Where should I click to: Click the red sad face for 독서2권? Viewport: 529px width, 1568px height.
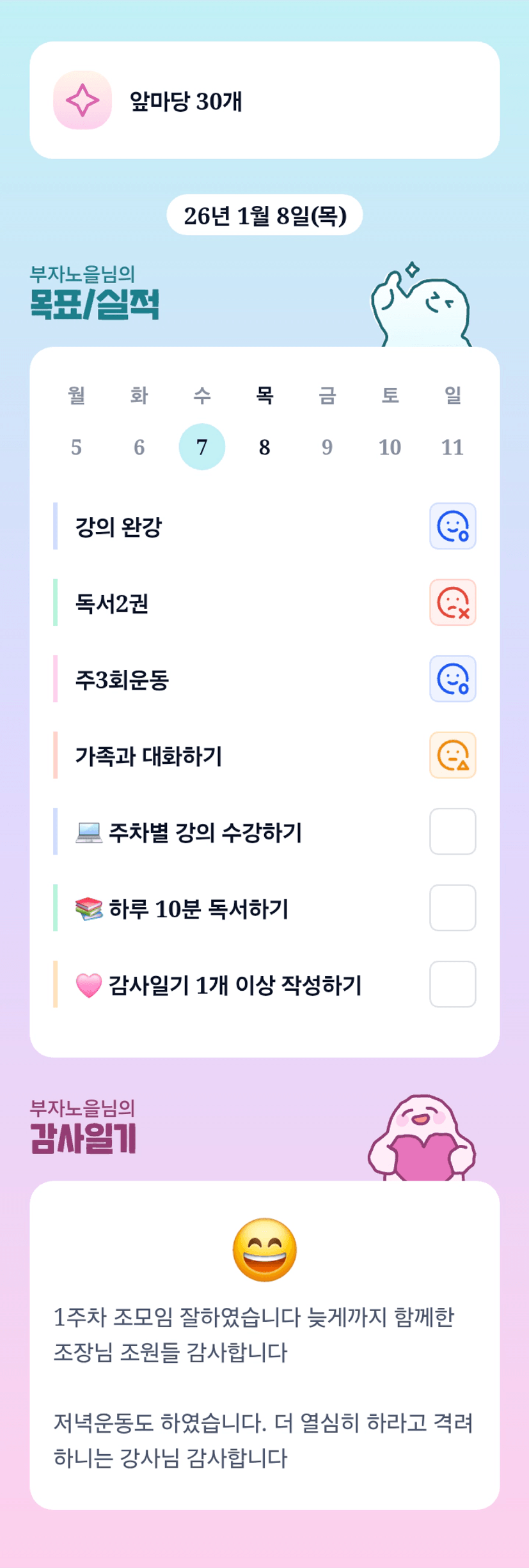click(452, 602)
